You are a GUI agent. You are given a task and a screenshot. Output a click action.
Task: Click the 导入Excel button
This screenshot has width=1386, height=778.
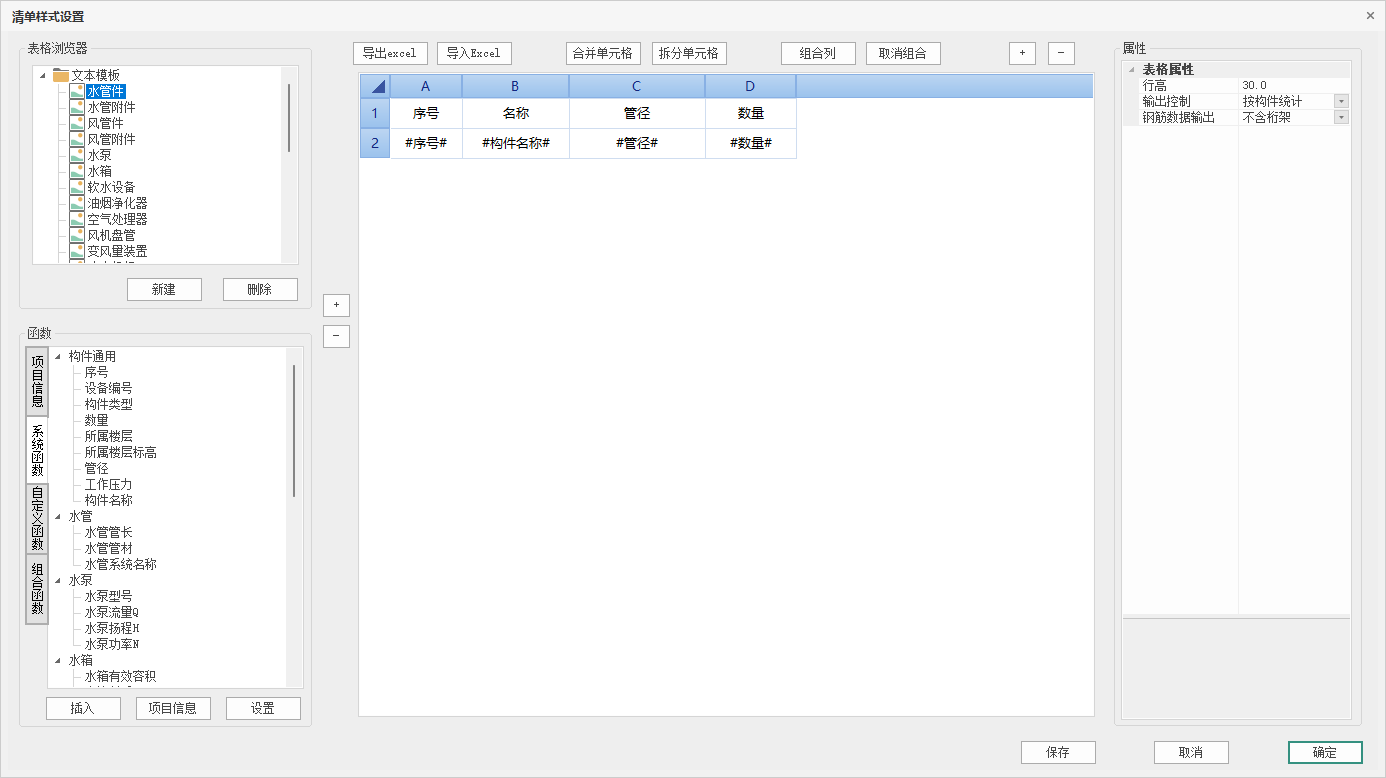[x=474, y=53]
